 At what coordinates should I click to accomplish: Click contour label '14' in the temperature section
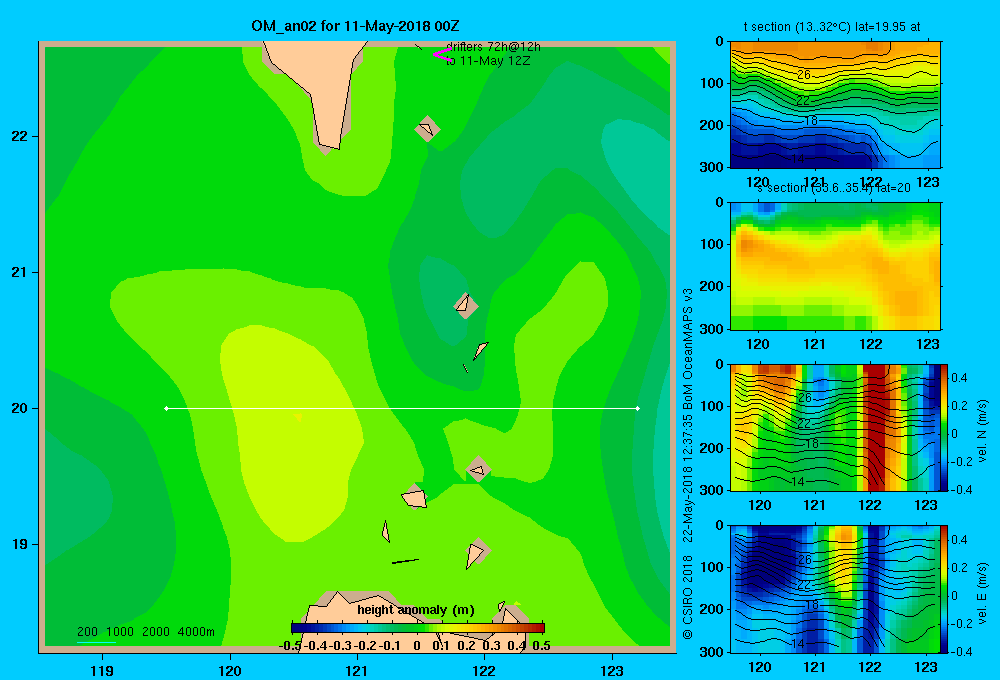tap(798, 159)
